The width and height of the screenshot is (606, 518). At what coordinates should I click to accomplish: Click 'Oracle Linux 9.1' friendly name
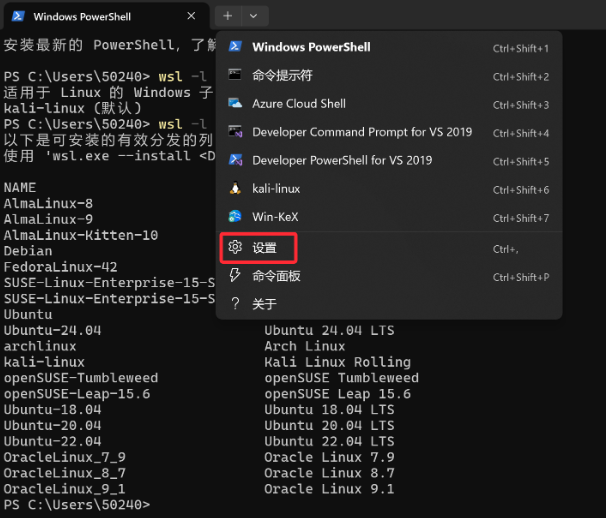pos(329,489)
